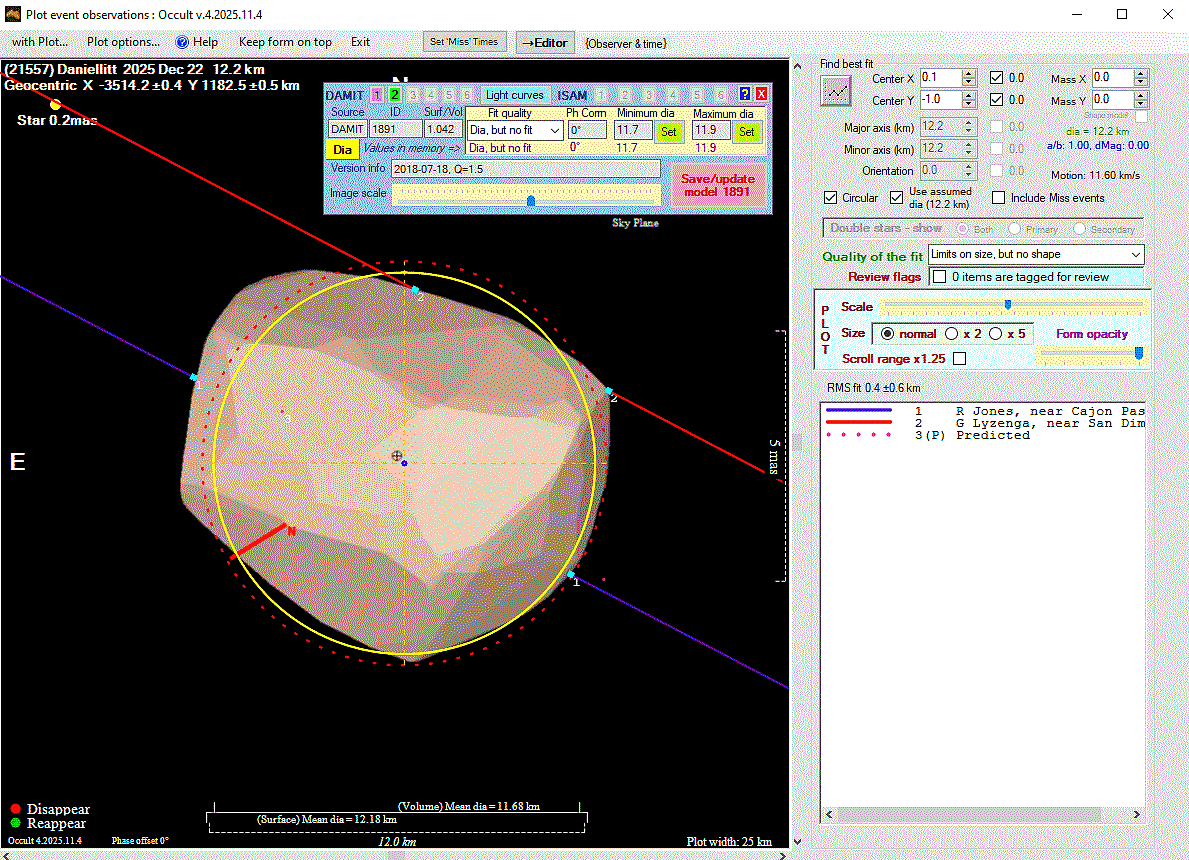Toggle Scroll range x1.25 checkbox

pos(960,358)
